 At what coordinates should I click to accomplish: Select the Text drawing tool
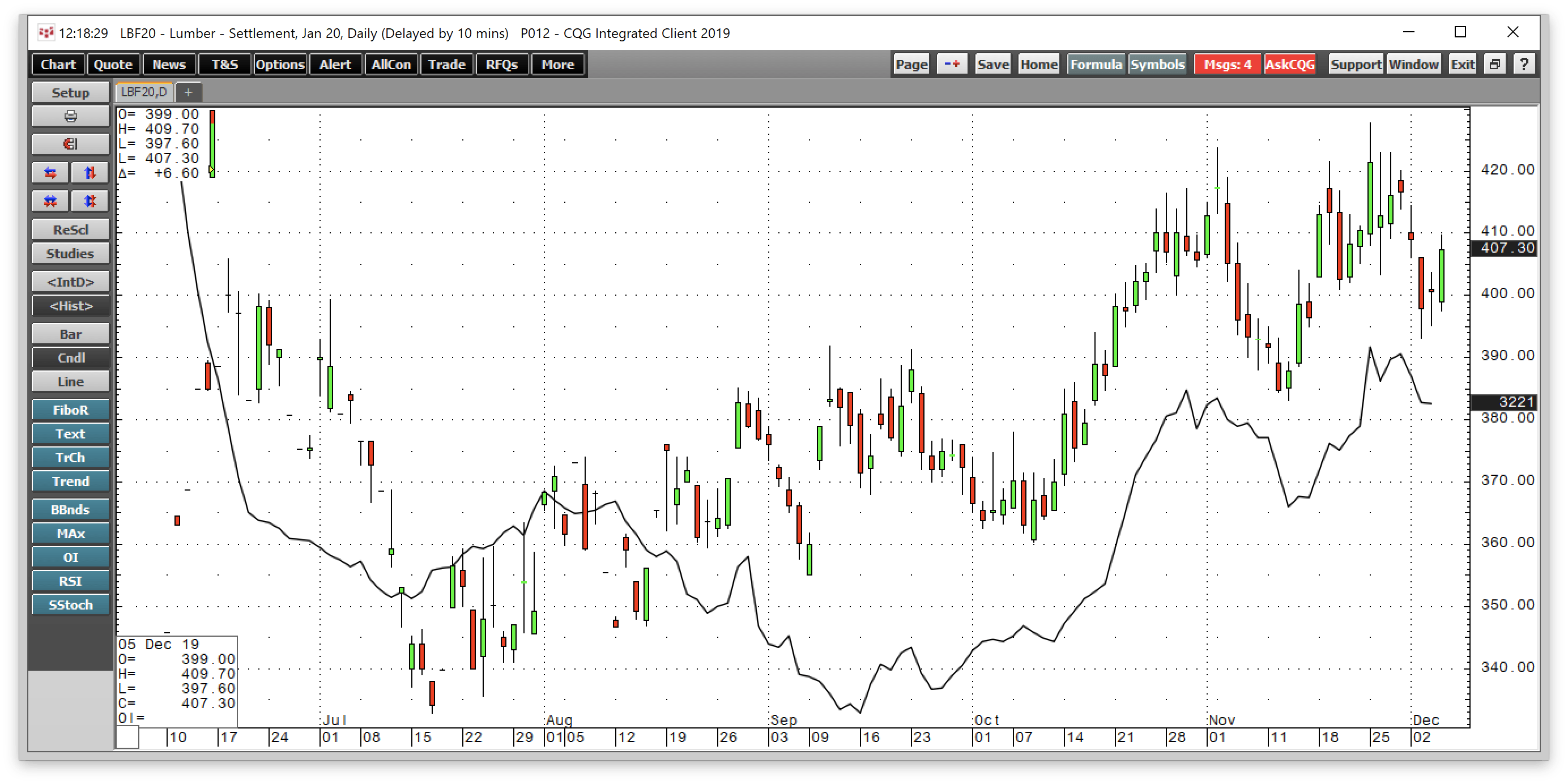pos(70,433)
